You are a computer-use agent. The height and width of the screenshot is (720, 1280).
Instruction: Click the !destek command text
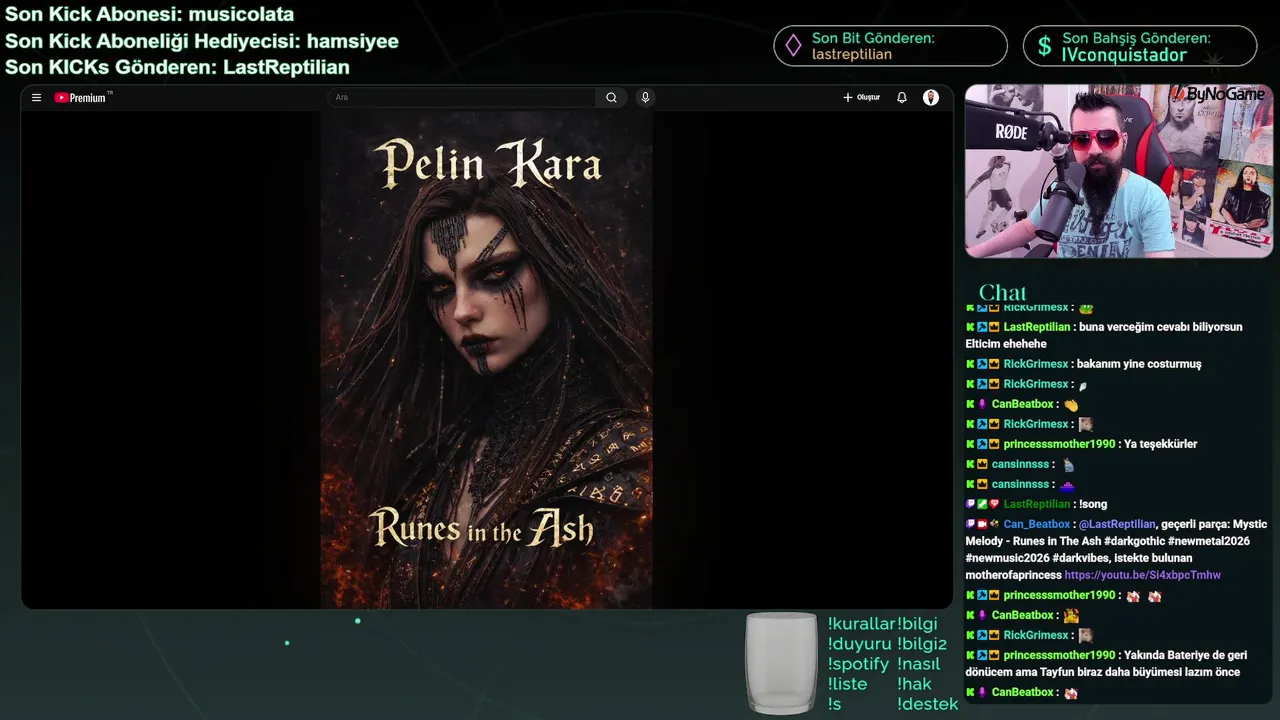tap(928, 704)
